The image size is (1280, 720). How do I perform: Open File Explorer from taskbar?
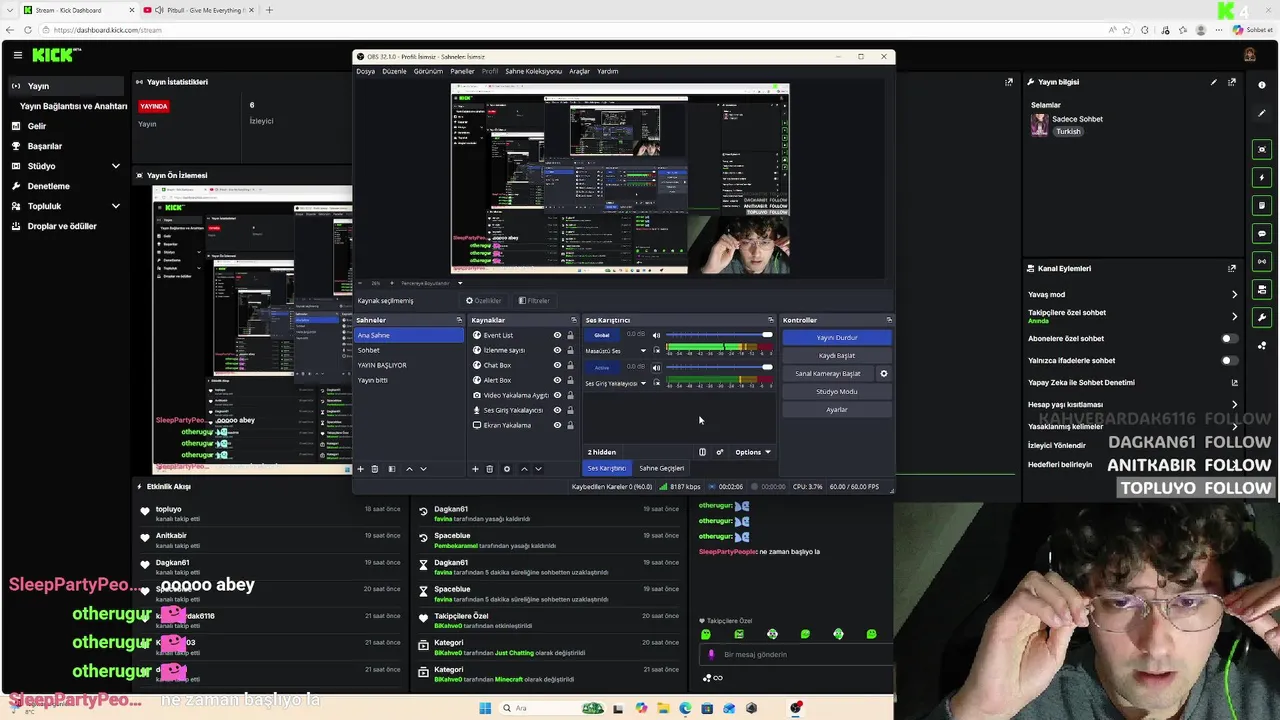coord(663,708)
